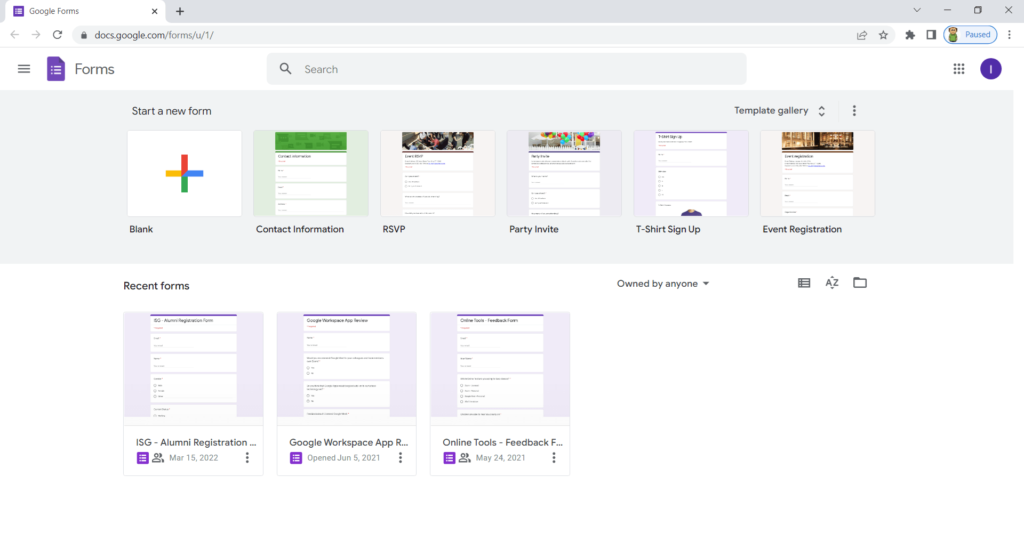This screenshot has width=1024, height=549.
Task: Click the search magnifier icon
Action: [285, 69]
